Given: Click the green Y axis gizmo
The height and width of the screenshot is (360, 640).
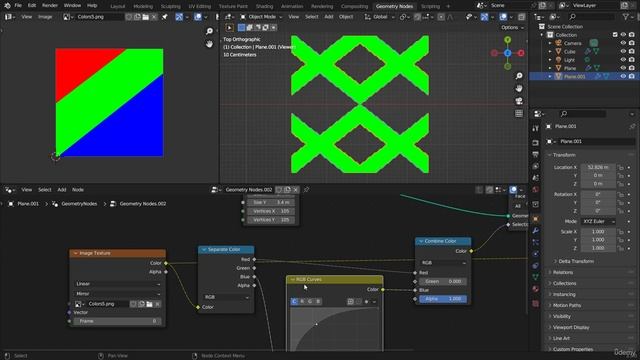Looking at the screenshot, I should point(508,40).
